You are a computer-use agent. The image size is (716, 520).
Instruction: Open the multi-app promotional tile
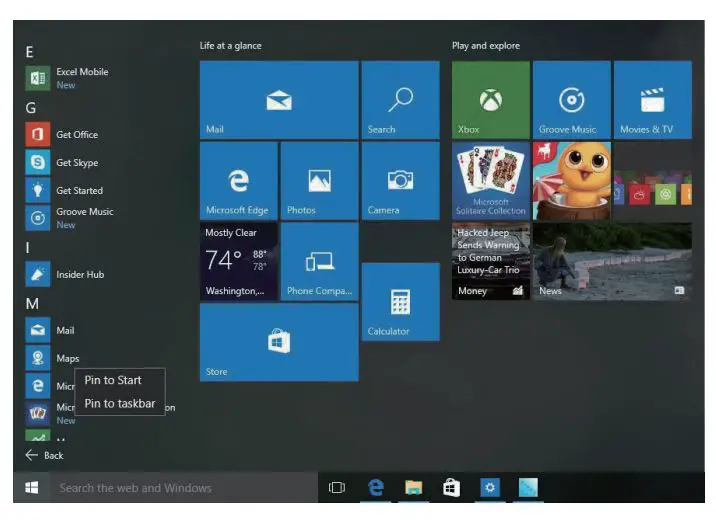point(653,181)
